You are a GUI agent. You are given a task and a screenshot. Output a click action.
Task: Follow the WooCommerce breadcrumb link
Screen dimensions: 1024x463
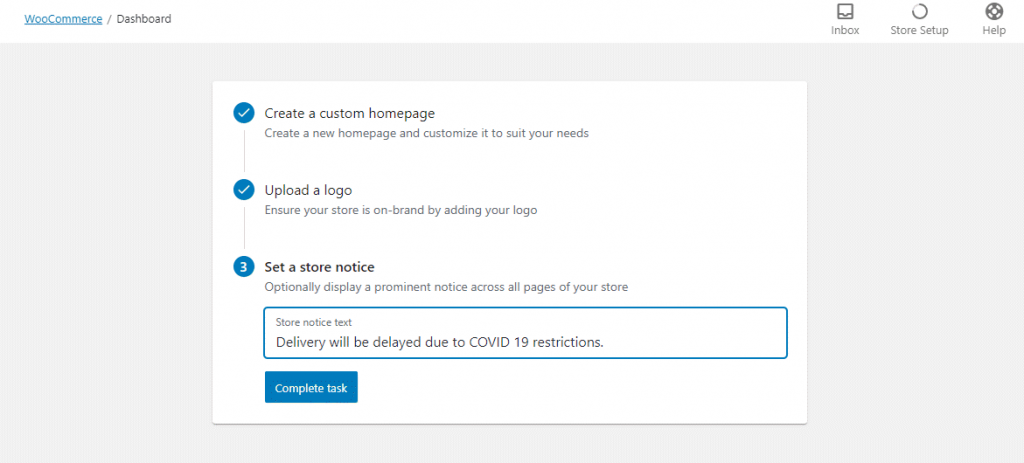(63, 19)
